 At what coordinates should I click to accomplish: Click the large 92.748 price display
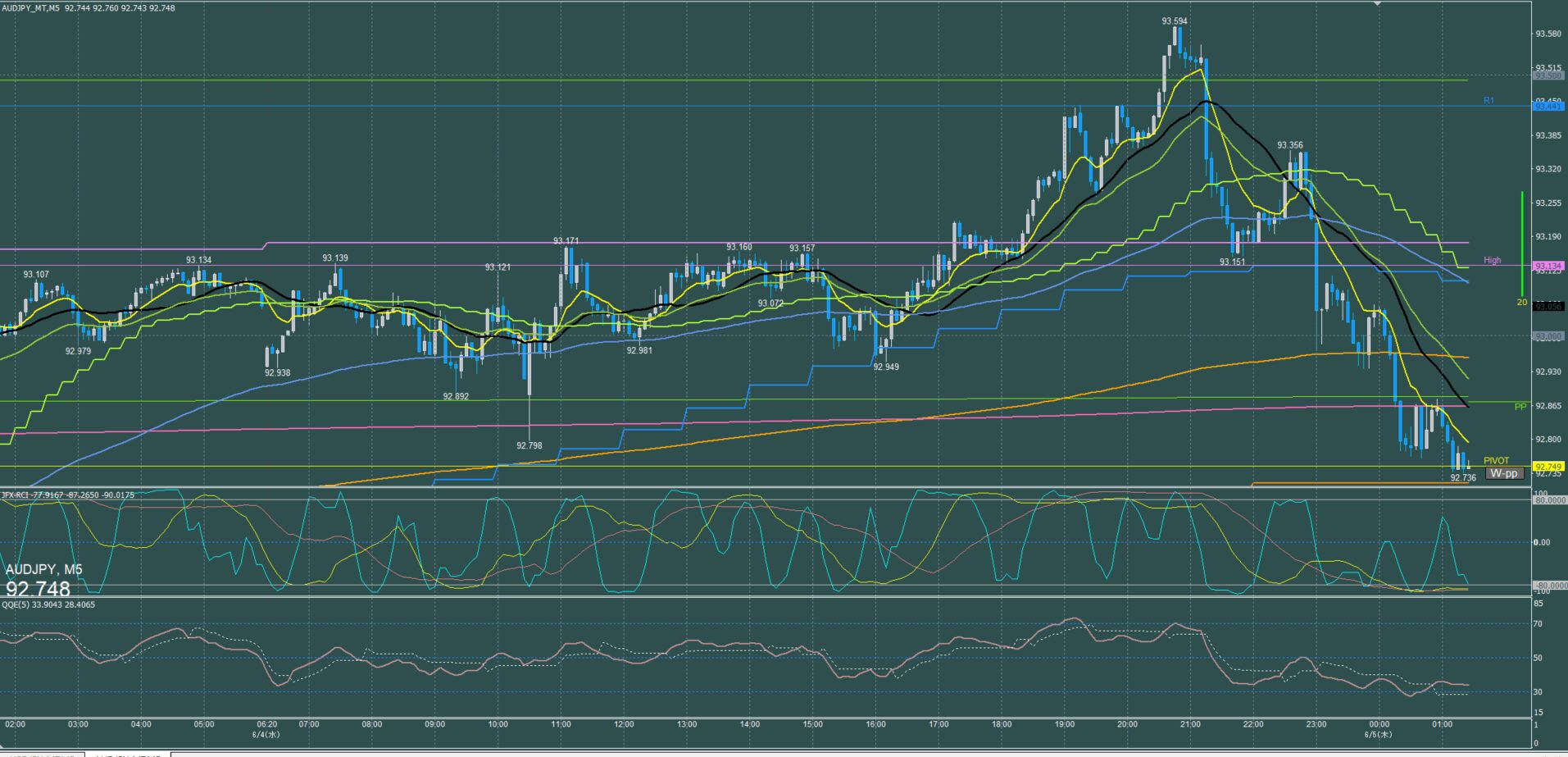pyautogui.click(x=38, y=589)
